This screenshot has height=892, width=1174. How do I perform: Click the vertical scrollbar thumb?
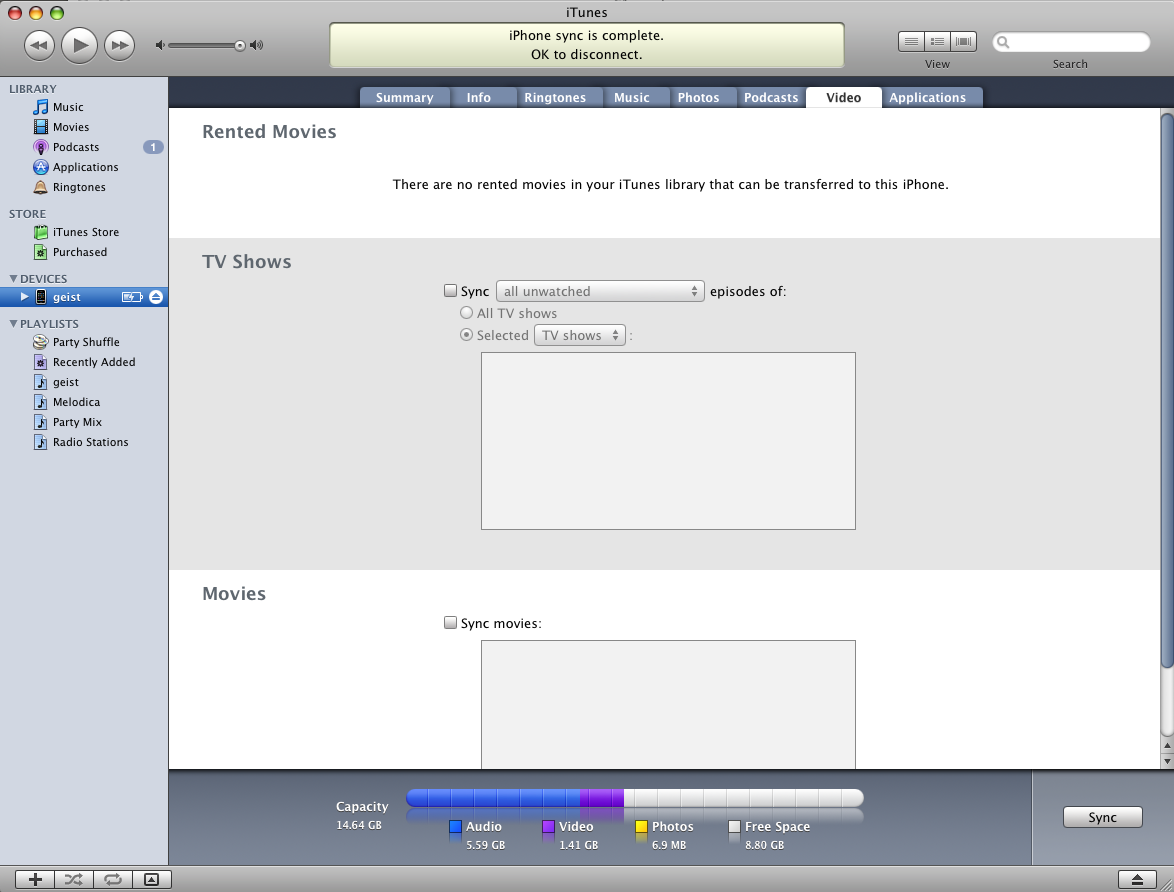[x=1167, y=390]
